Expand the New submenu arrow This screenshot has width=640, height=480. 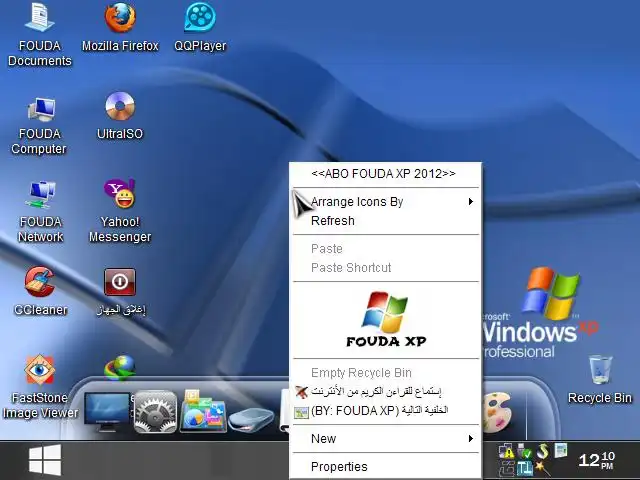click(471, 439)
